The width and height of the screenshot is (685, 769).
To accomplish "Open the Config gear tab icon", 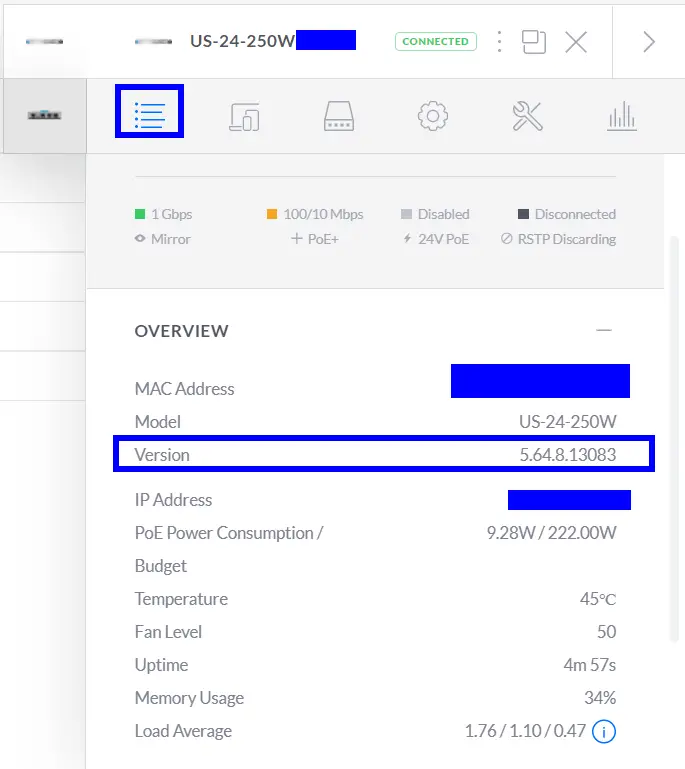I will (x=433, y=116).
